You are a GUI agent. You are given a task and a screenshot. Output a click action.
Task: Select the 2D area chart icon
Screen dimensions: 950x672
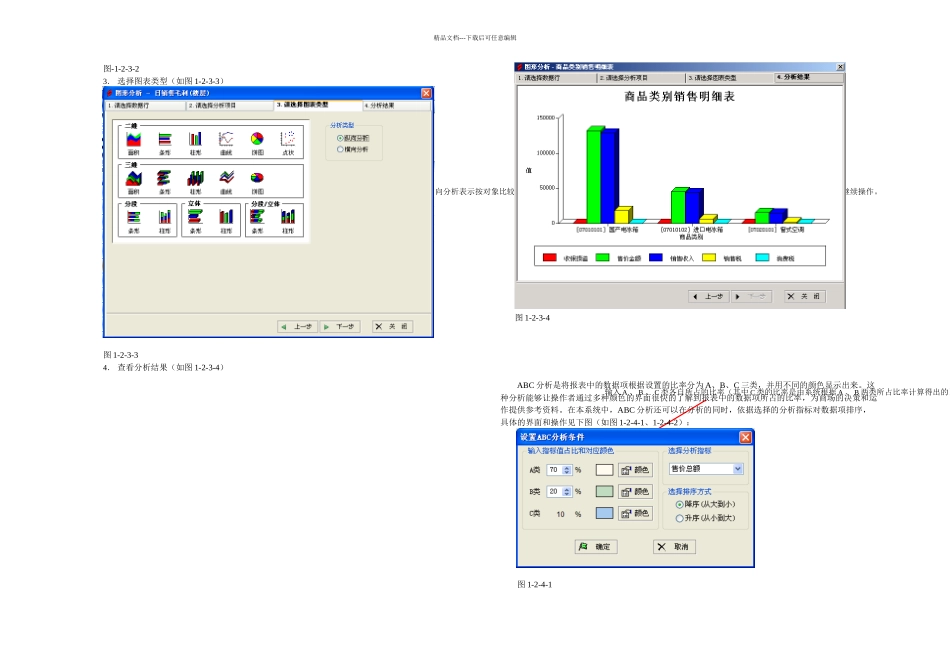click(133, 139)
